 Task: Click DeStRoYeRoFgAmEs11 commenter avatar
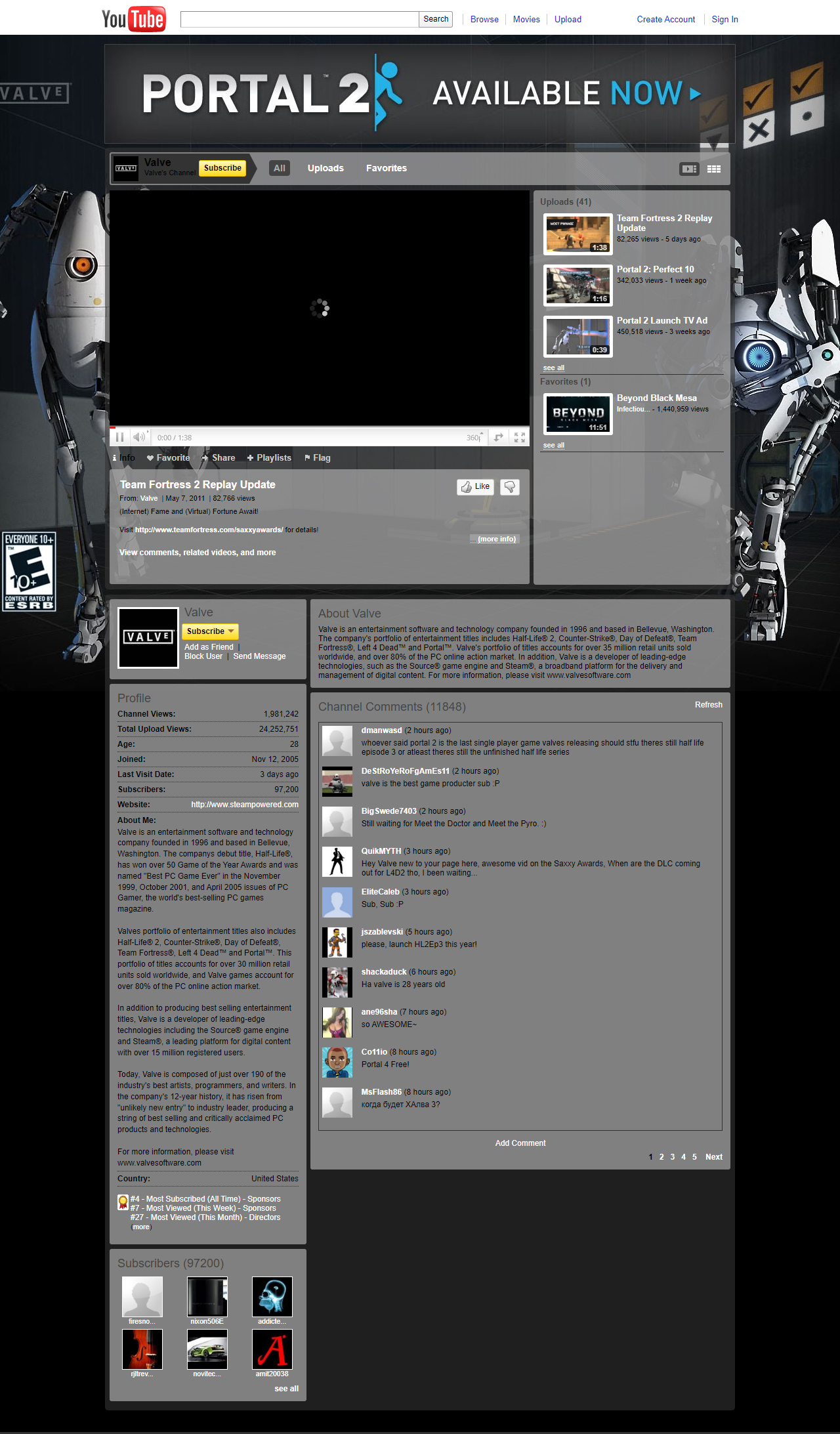(337, 782)
